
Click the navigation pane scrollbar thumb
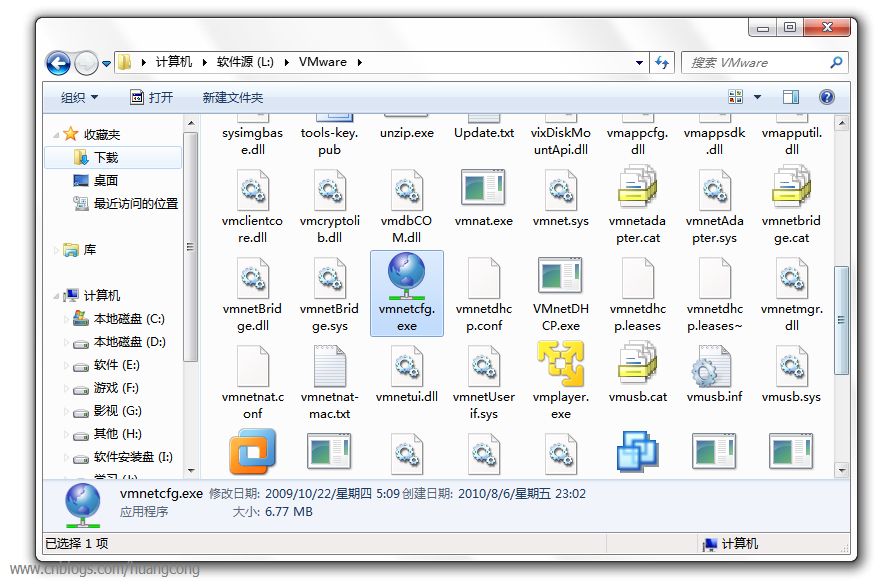pos(190,247)
